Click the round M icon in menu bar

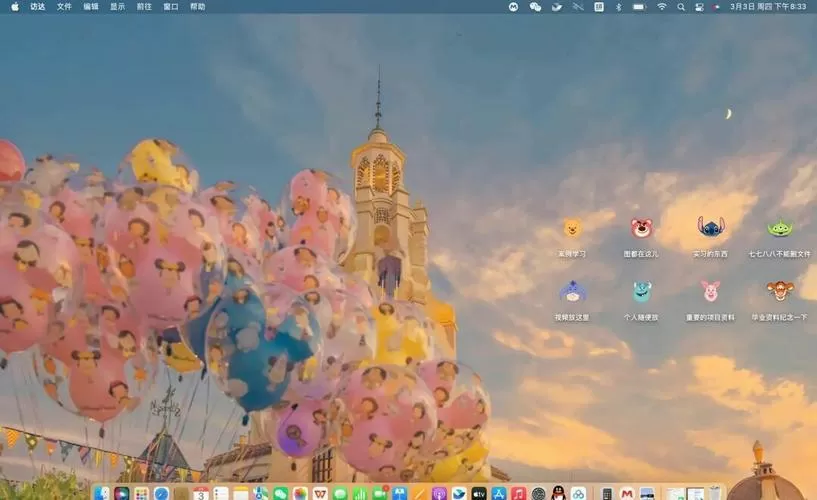(514, 7)
